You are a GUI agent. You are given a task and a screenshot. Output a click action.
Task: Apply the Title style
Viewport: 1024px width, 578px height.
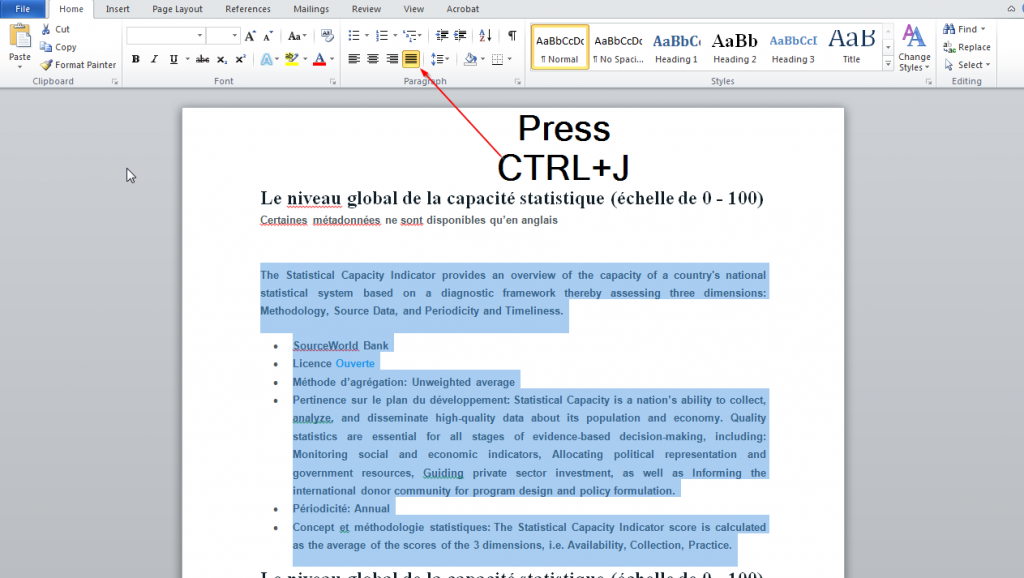pos(851,47)
